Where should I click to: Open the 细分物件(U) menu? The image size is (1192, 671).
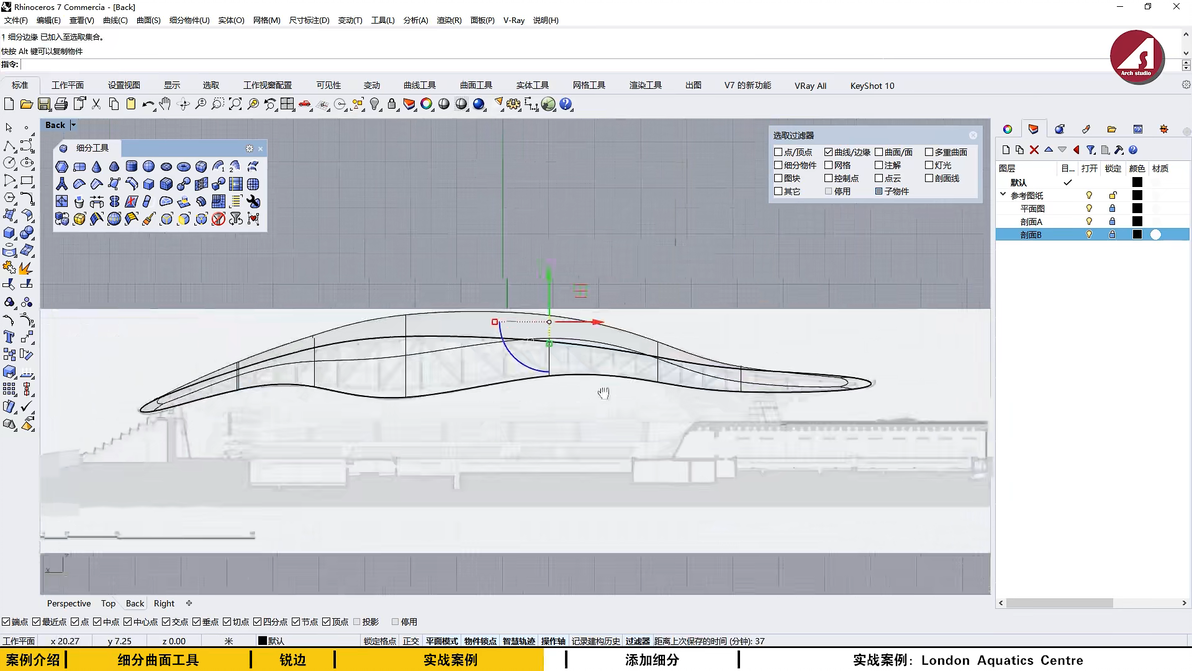[189, 20]
